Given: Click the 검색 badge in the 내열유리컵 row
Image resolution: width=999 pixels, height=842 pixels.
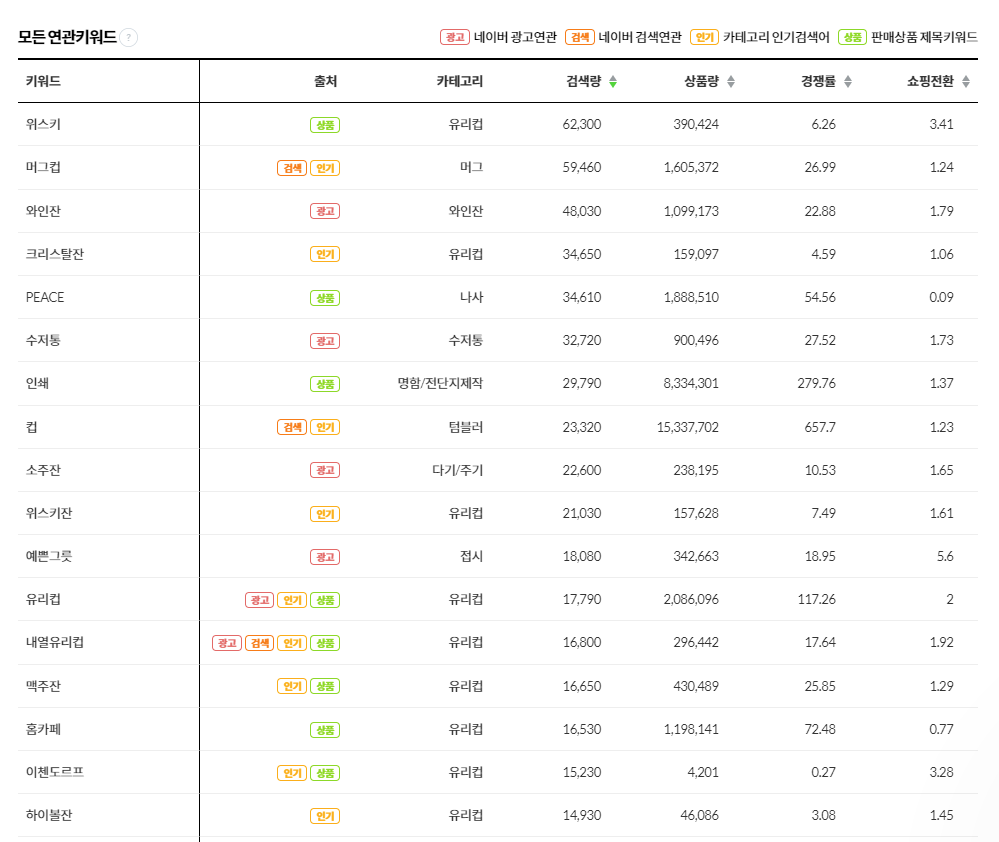Looking at the screenshot, I should point(259,643).
